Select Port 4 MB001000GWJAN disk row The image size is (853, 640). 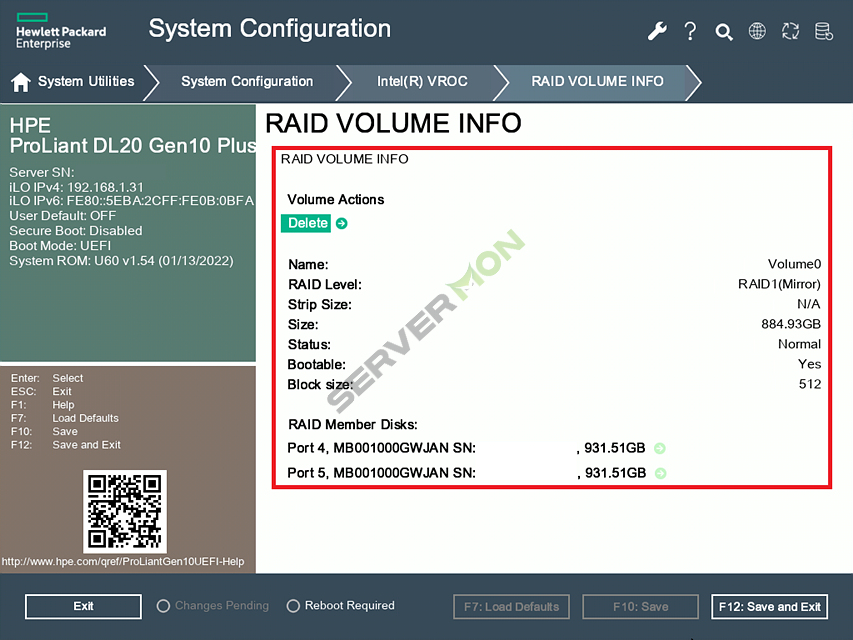[477, 448]
